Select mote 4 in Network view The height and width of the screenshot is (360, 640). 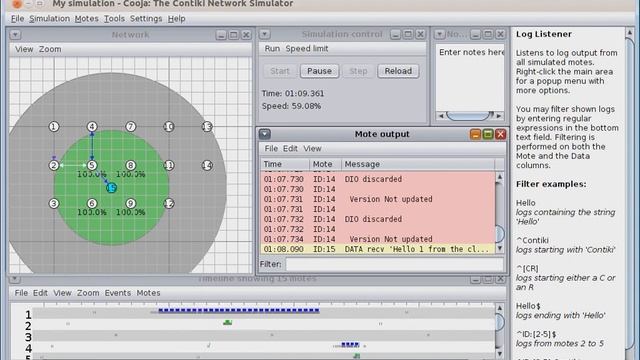pyautogui.click(x=92, y=127)
